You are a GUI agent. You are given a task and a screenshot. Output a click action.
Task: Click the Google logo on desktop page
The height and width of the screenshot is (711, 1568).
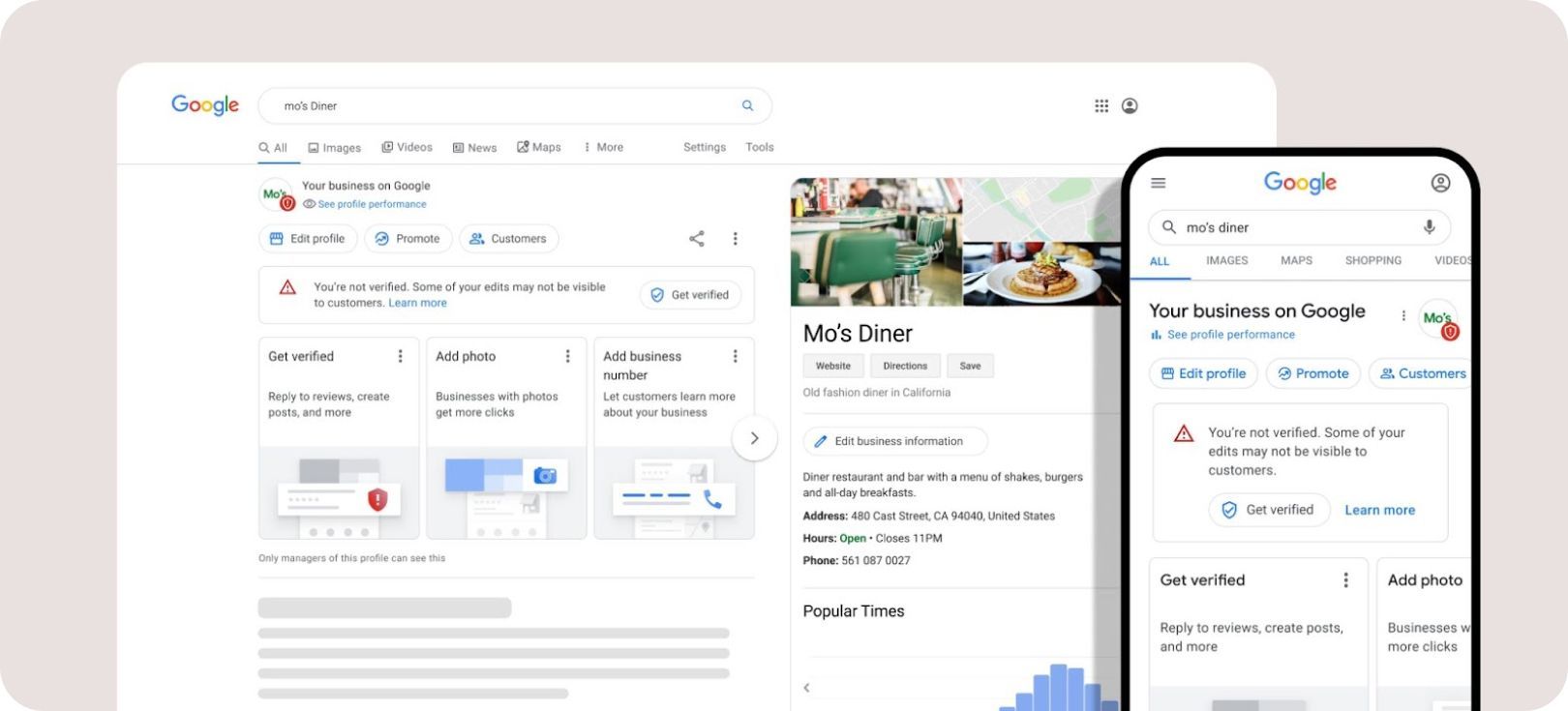(205, 104)
